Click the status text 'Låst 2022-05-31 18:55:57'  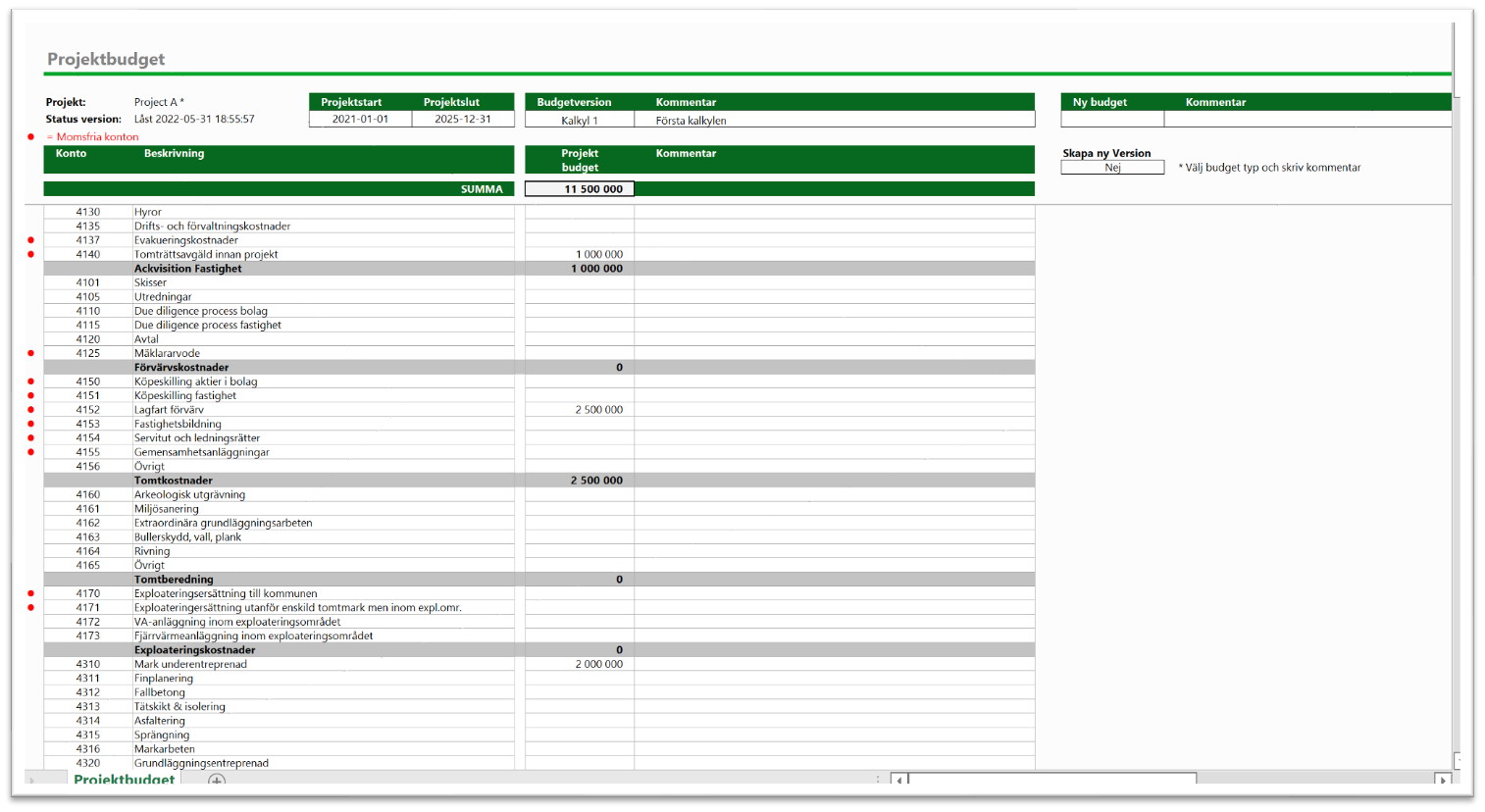[x=194, y=119]
